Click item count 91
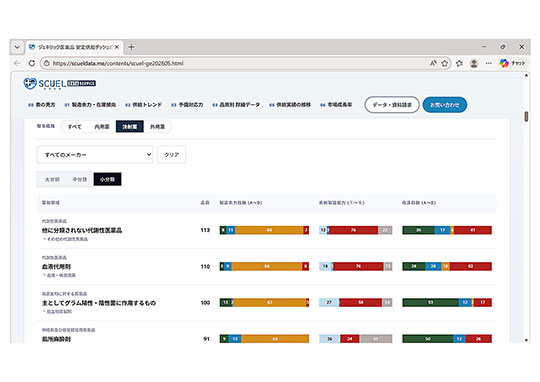540x382 pixels. click(x=206, y=339)
